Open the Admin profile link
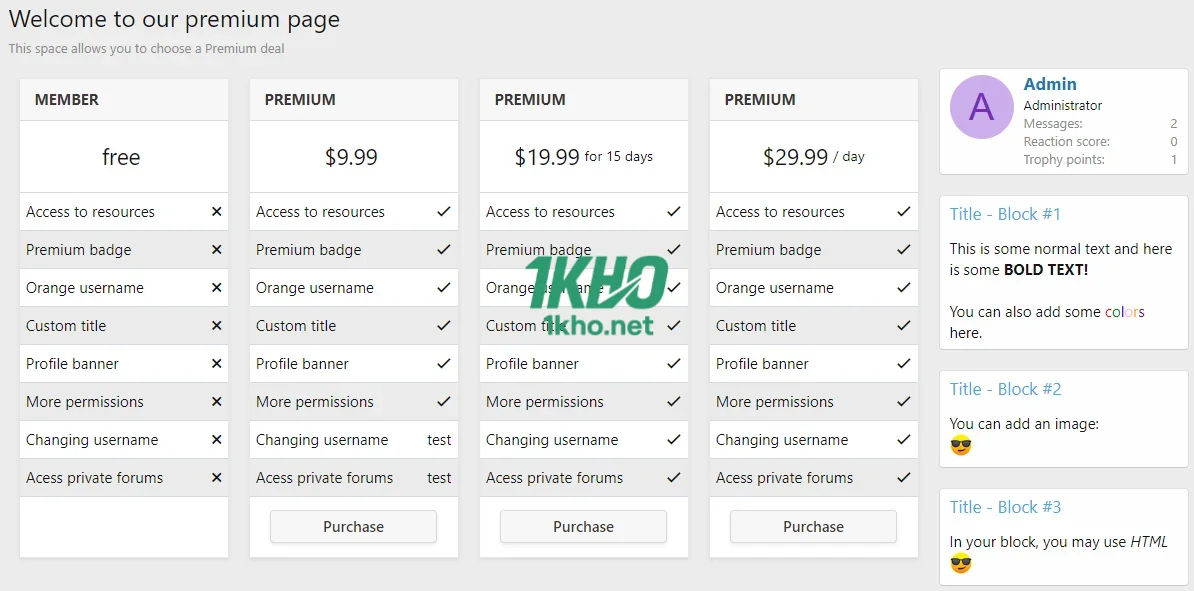 click(x=1051, y=84)
